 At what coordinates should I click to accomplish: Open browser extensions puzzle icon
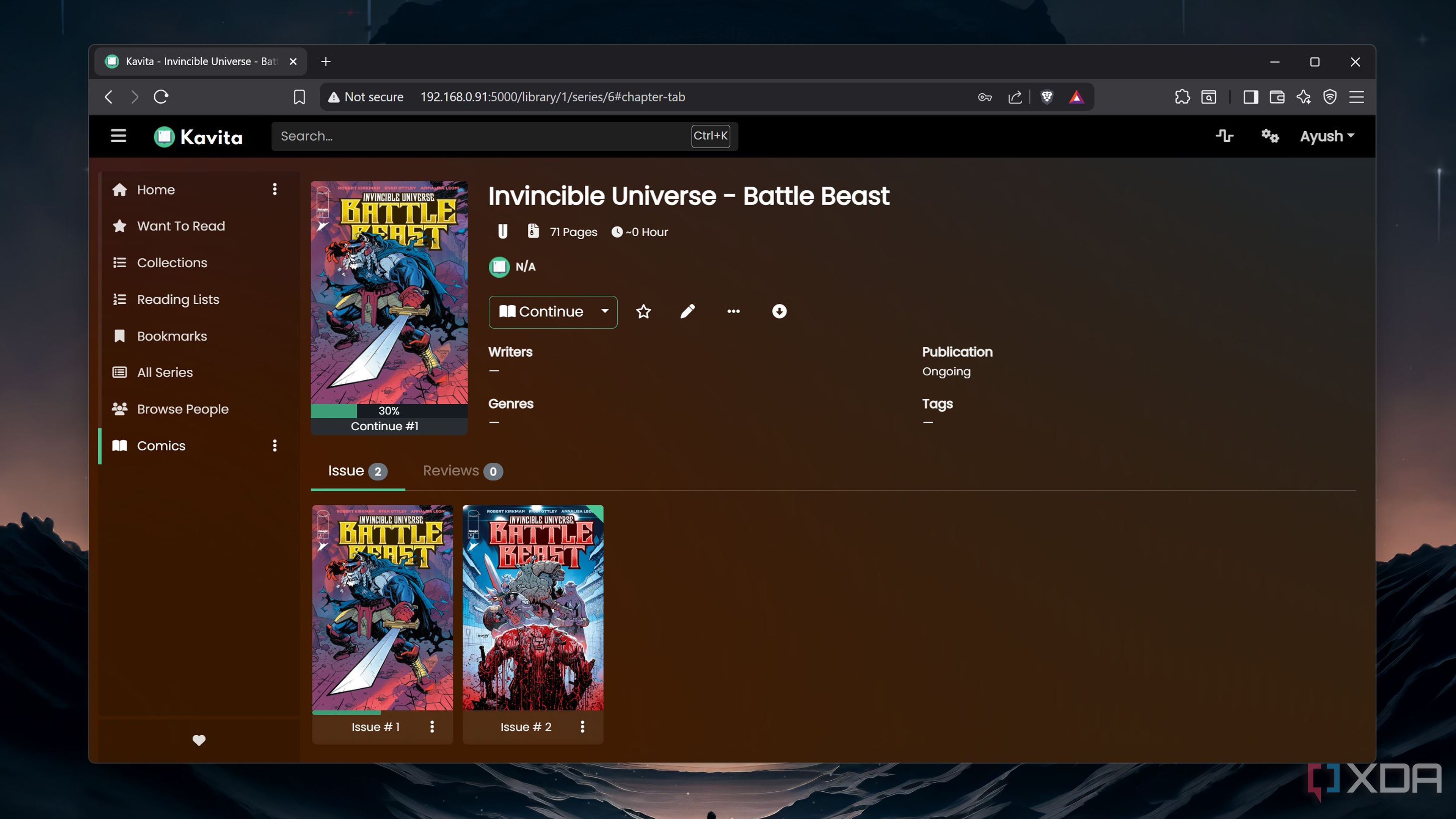(1182, 97)
